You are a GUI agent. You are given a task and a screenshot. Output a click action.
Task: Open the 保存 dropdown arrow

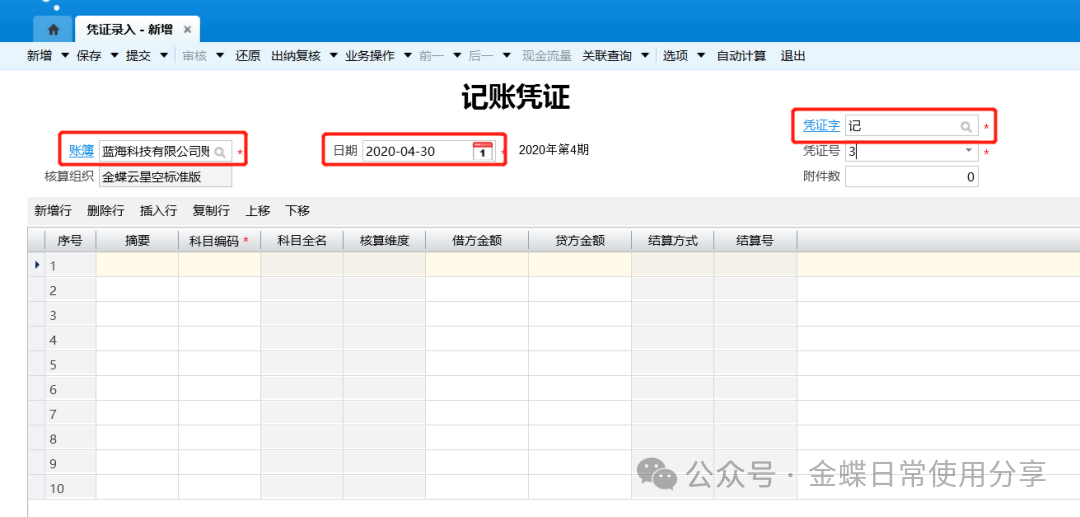coord(114,56)
